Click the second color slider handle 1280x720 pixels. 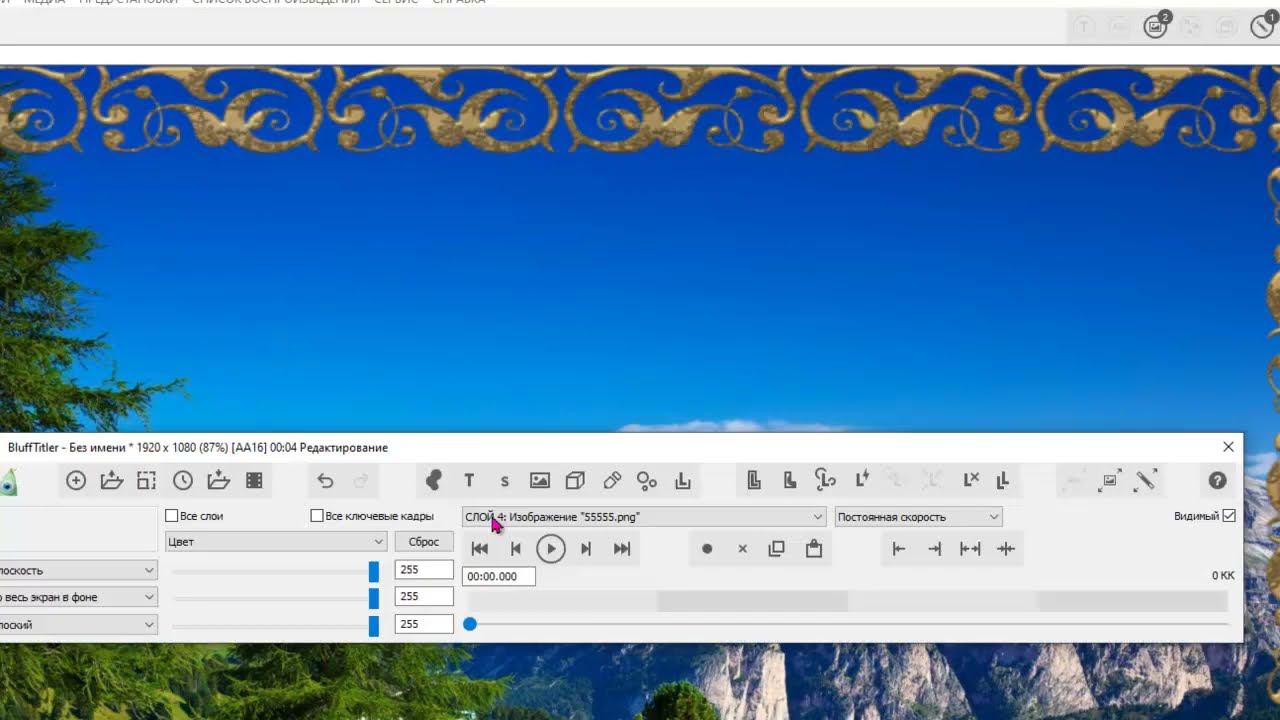tap(374, 598)
